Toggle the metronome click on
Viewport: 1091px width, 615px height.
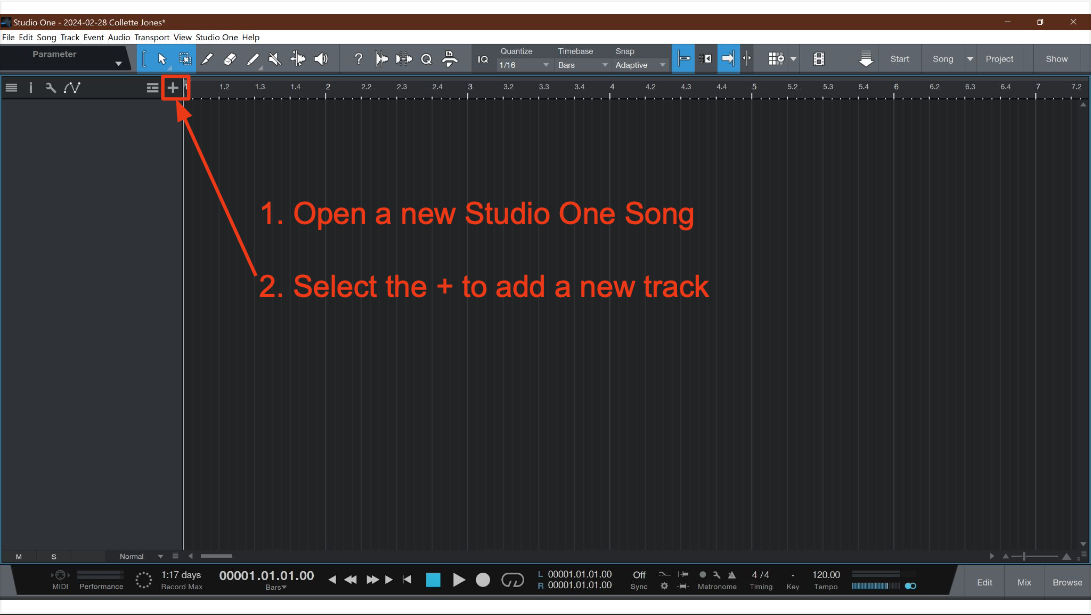tap(703, 575)
